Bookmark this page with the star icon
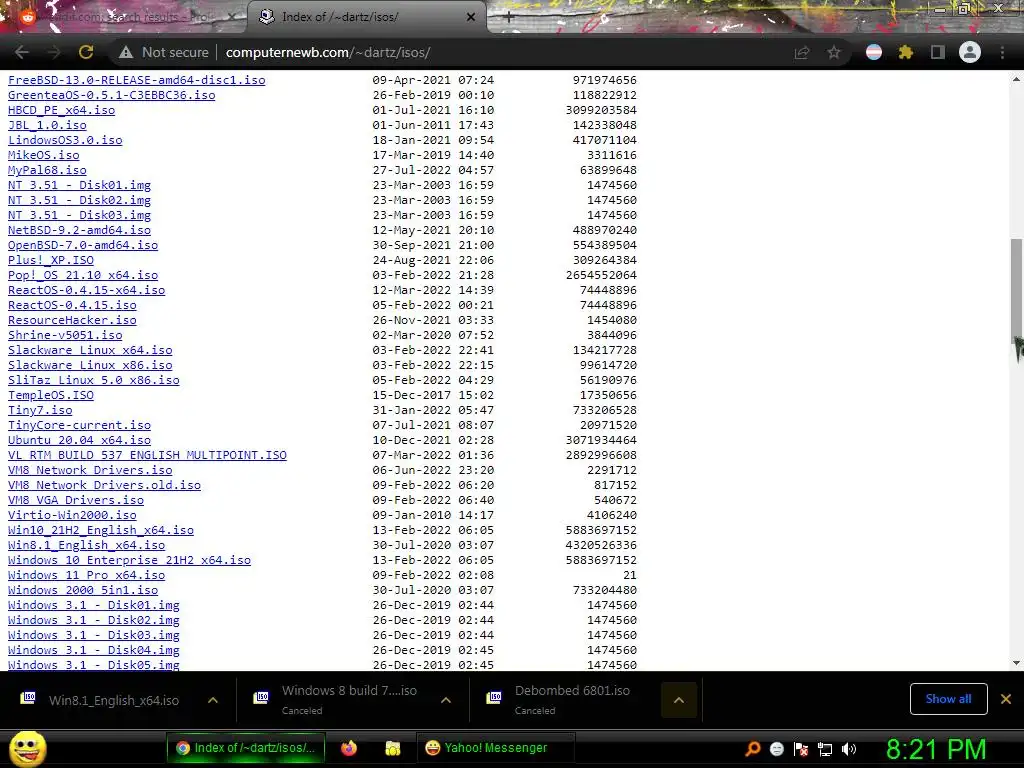Image resolution: width=1024 pixels, height=768 pixels. point(834,52)
